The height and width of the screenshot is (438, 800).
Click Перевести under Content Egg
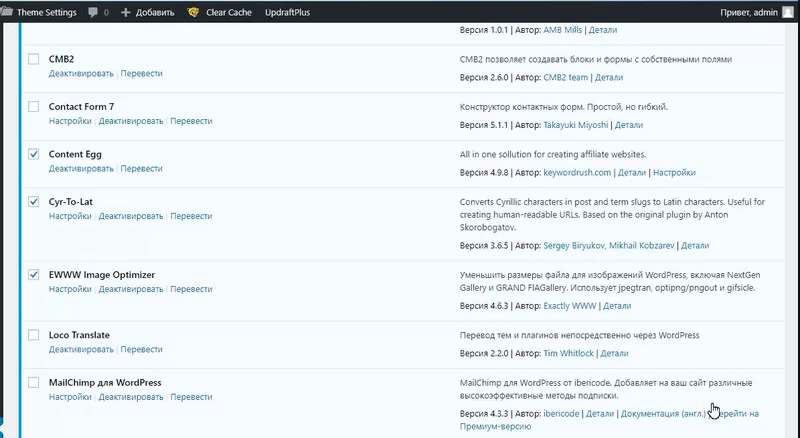coord(141,168)
